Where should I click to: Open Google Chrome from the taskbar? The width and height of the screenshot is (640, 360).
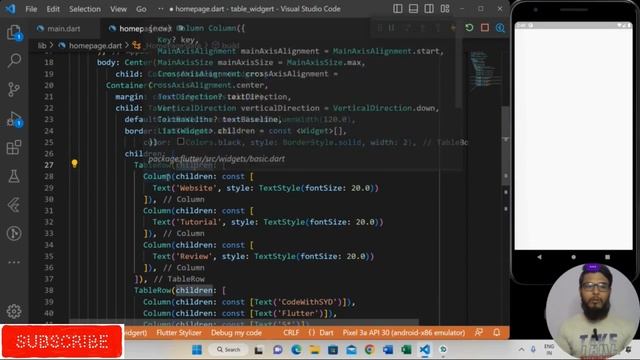point(369,350)
